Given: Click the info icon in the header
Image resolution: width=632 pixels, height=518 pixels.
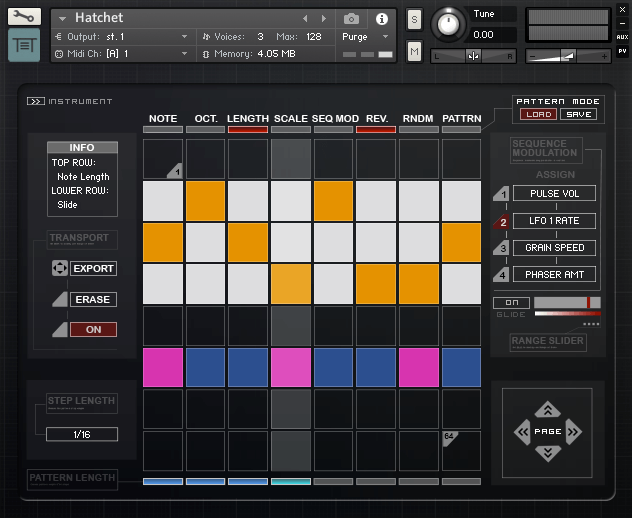Looking at the screenshot, I should [x=381, y=18].
